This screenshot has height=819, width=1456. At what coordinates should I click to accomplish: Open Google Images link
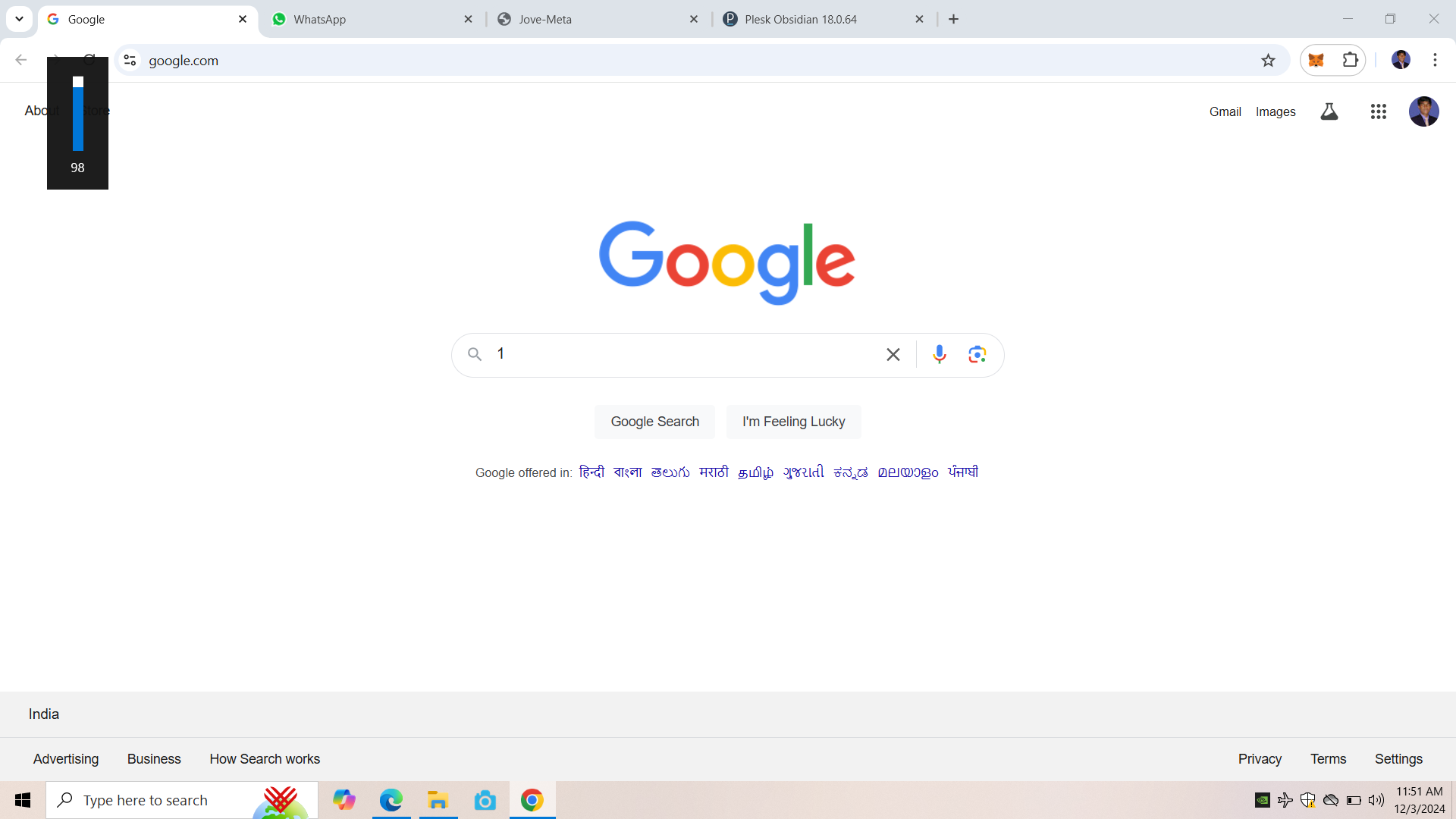[x=1276, y=111]
